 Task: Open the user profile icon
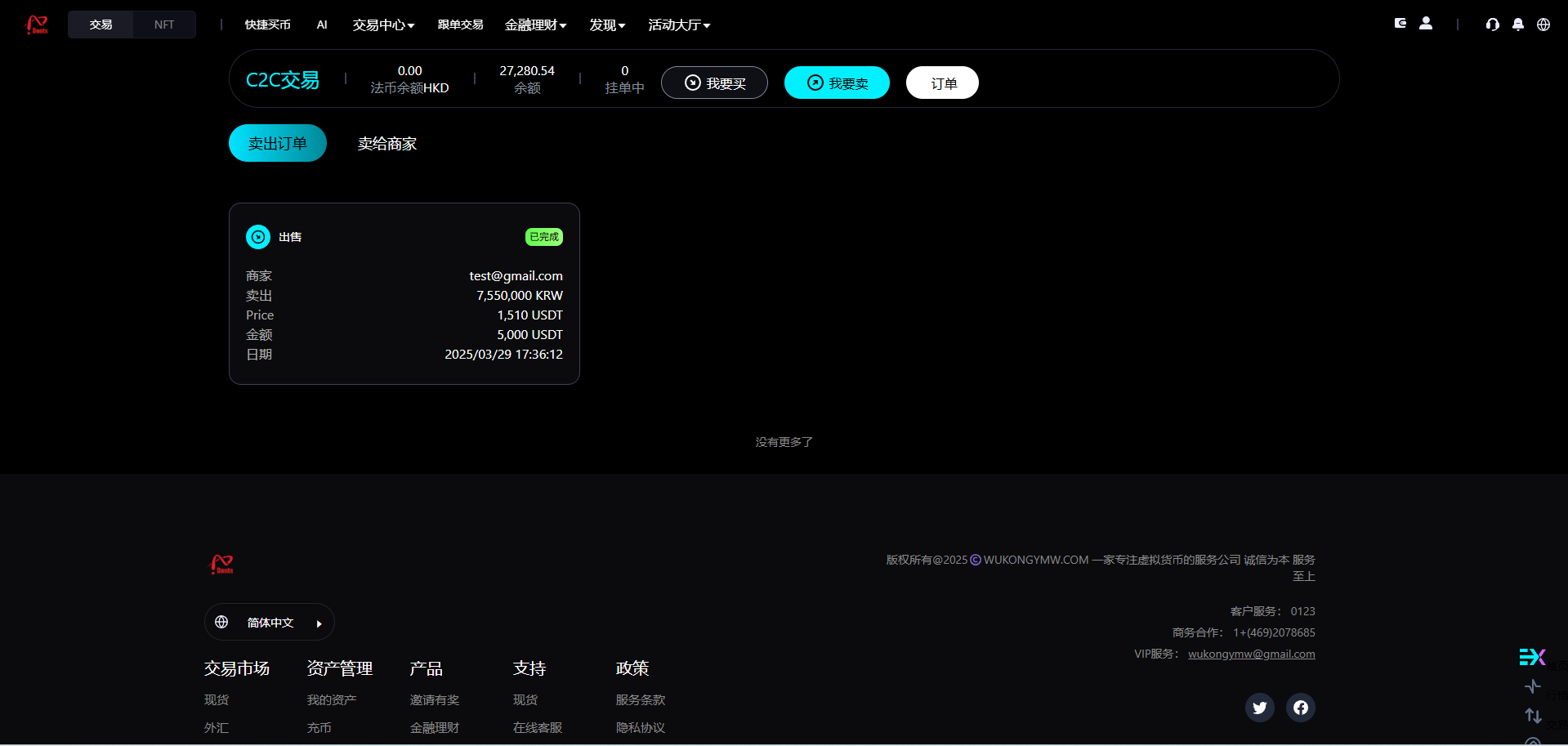pyautogui.click(x=1426, y=24)
